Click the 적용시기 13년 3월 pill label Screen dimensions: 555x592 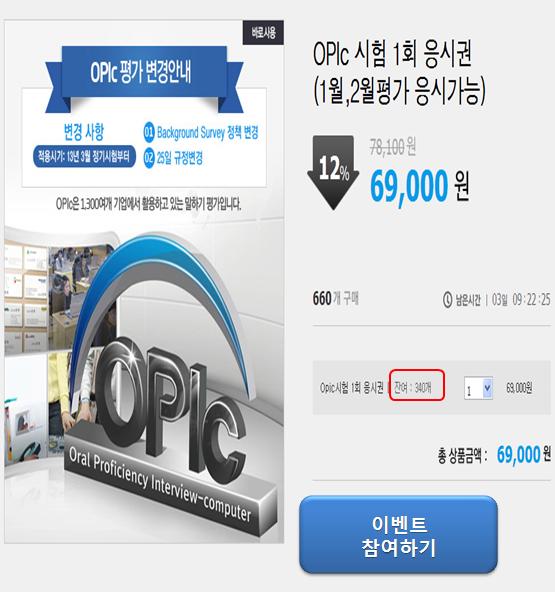click(x=84, y=156)
